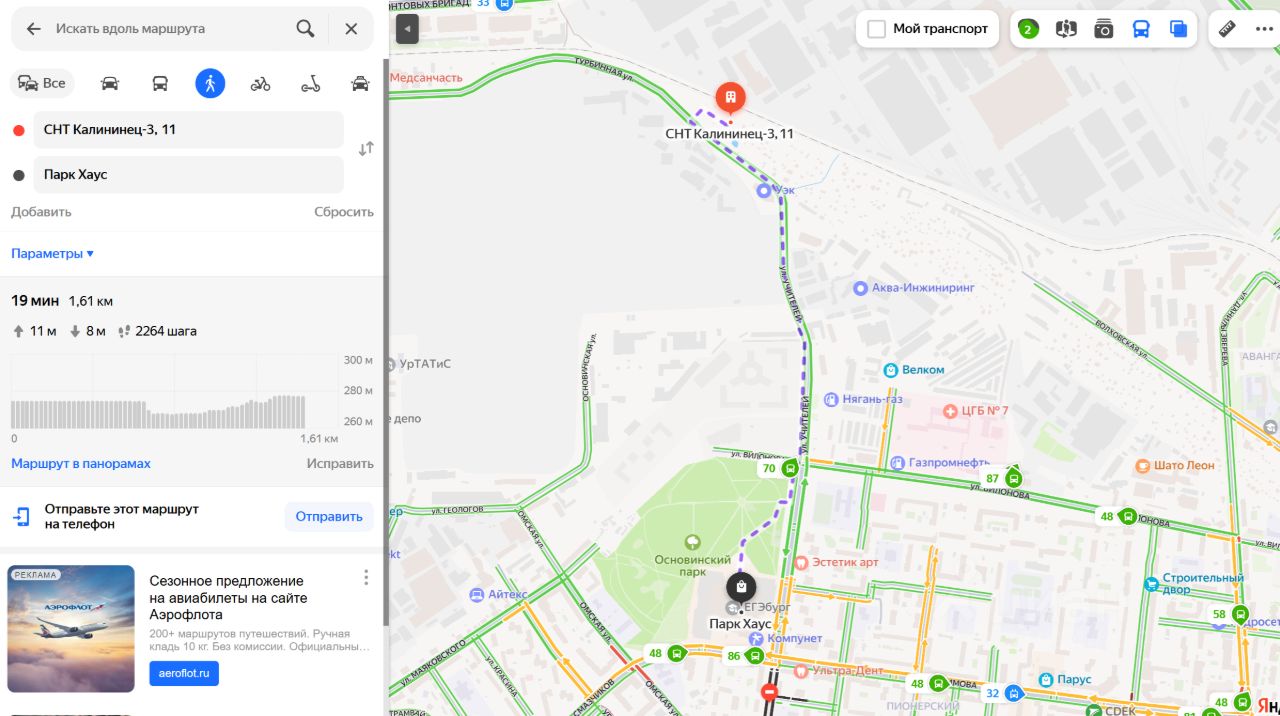Viewport: 1280px width, 716px height.
Task: Click the traffic level indicator icon
Action: [x=1028, y=29]
